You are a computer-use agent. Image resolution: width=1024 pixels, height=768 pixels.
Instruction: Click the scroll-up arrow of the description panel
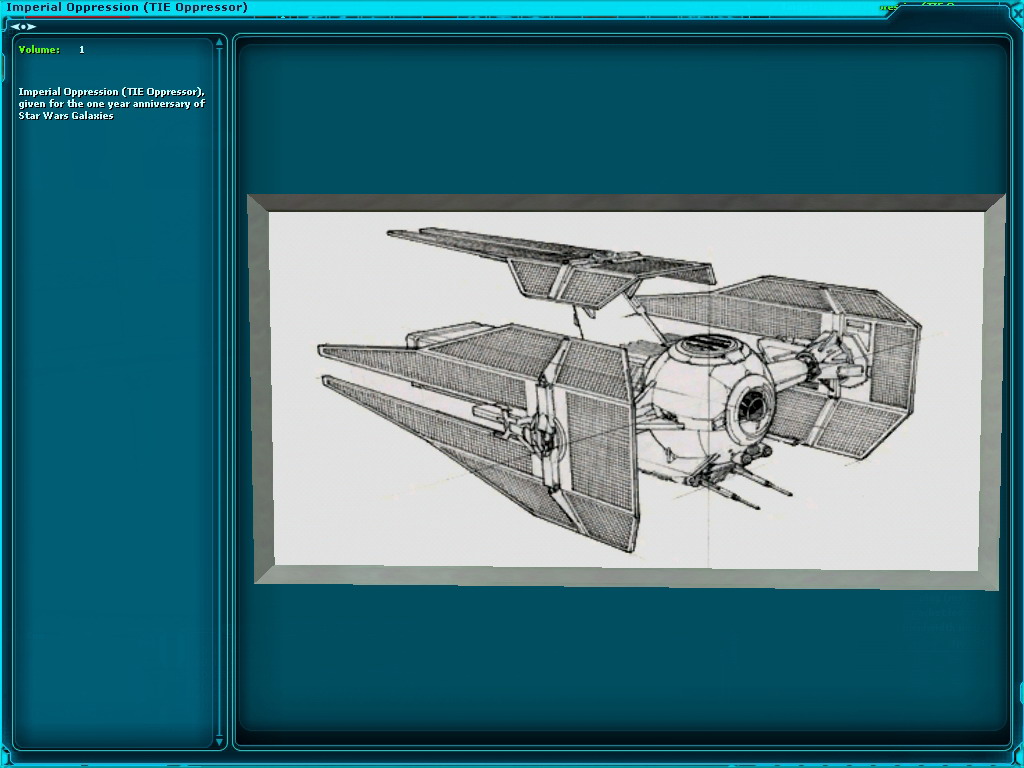coord(219,42)
